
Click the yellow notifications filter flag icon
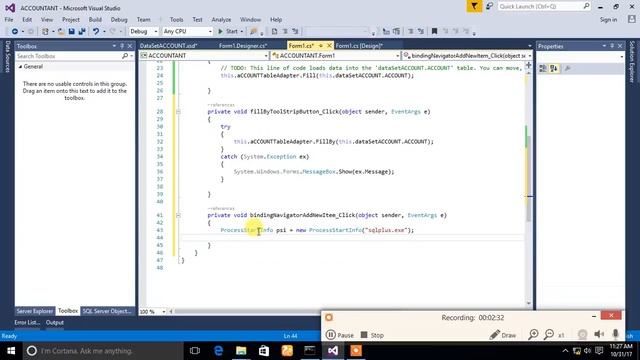[474, 6]
